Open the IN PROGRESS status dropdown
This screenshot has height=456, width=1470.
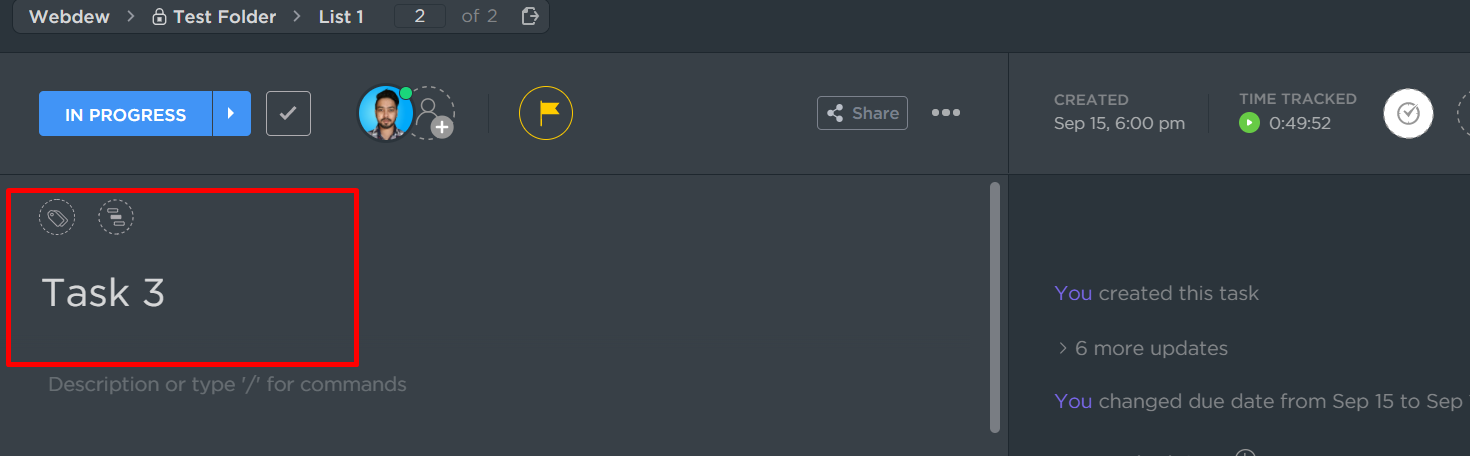pyautogui.click(x=126, y=114)
